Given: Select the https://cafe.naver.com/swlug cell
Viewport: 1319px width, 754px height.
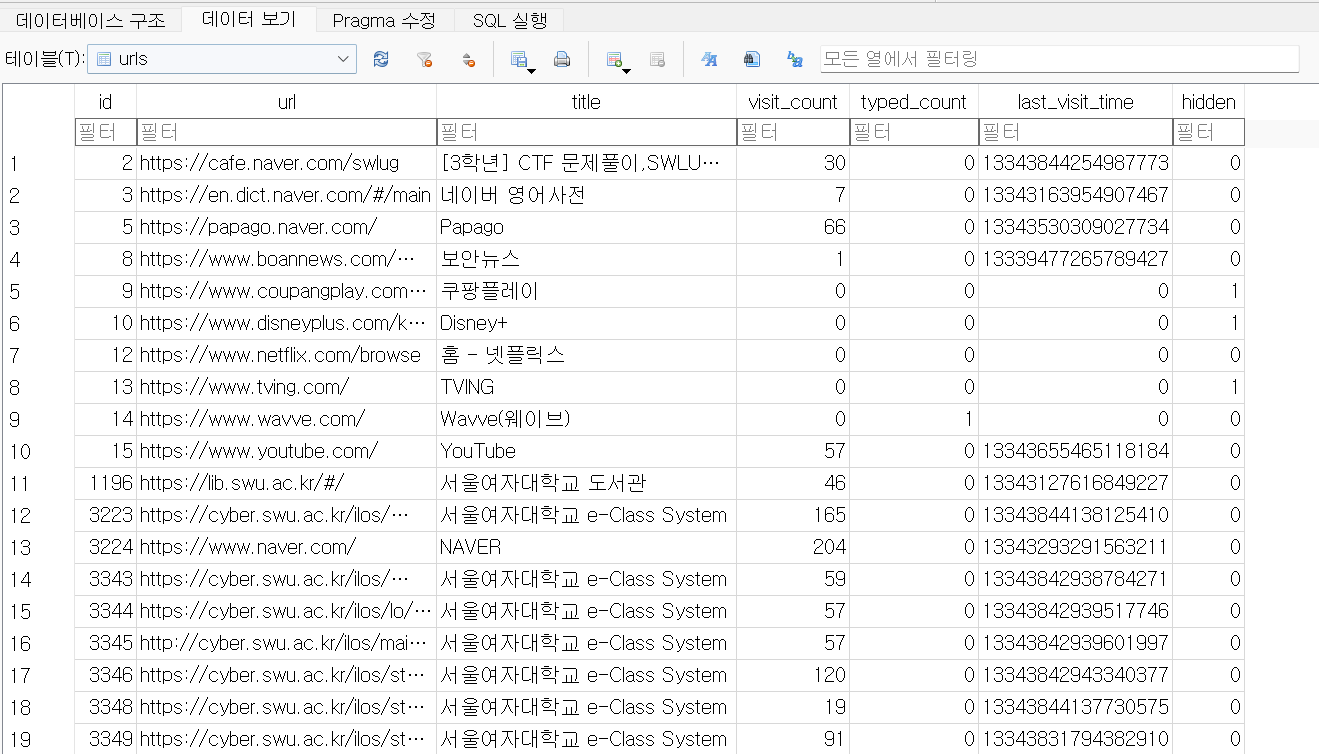Looking at the screenshot, I should tap(286, 163).
